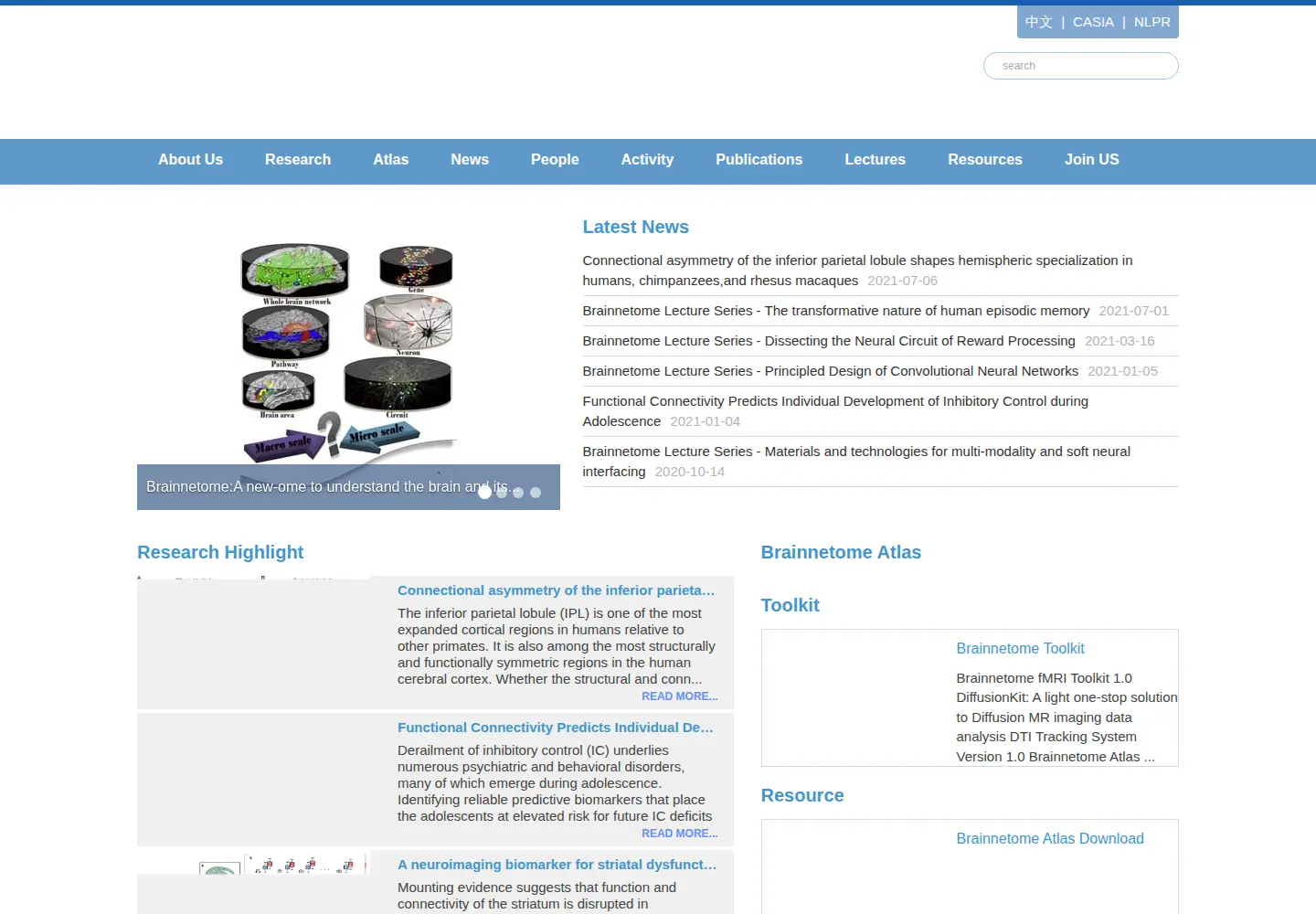
Task: Open the Reward Processing lecture news item
Action: [828, 341]
